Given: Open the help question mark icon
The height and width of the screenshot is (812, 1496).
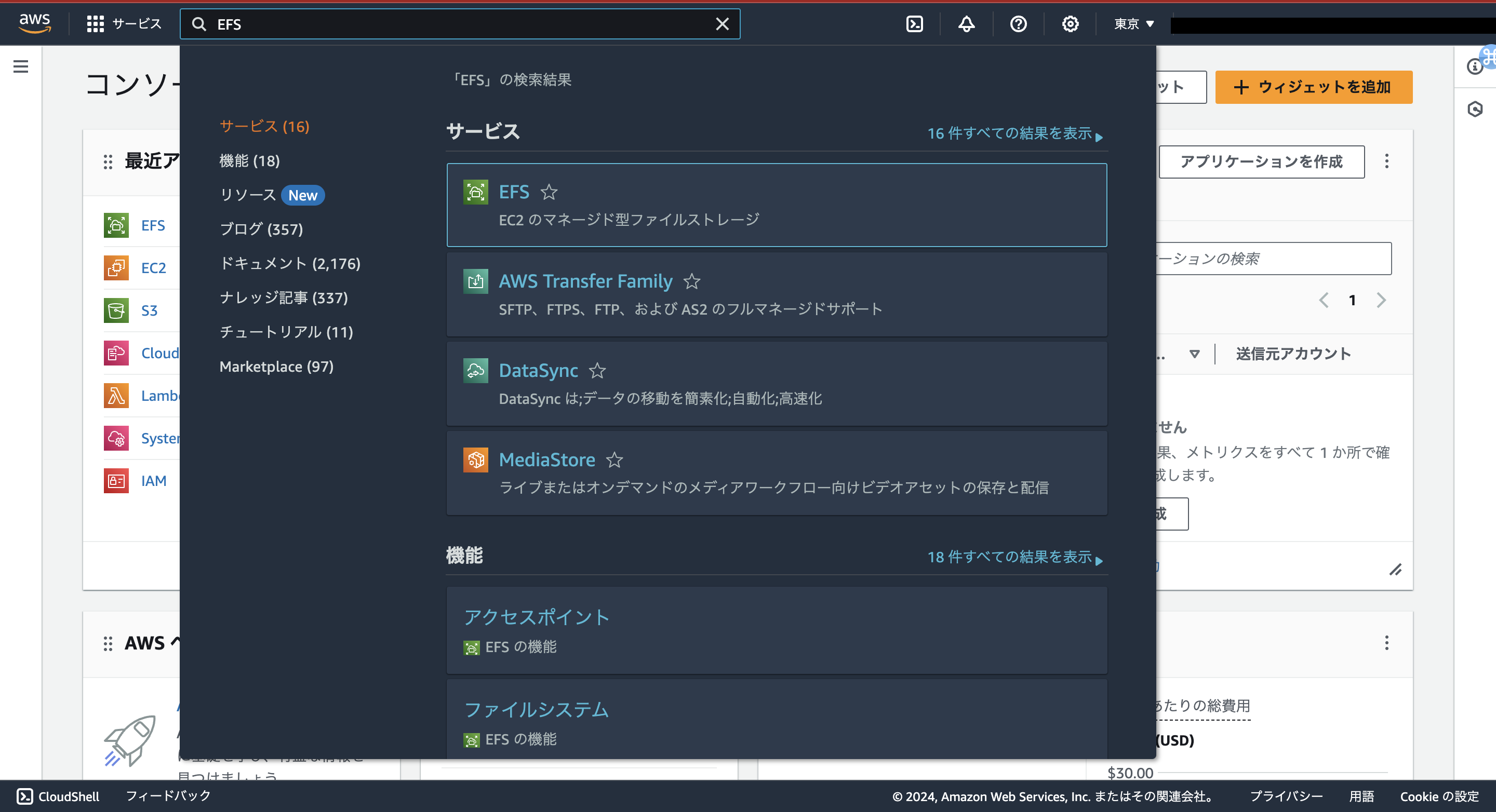Looking at the screenshot, I should 1018,24.
